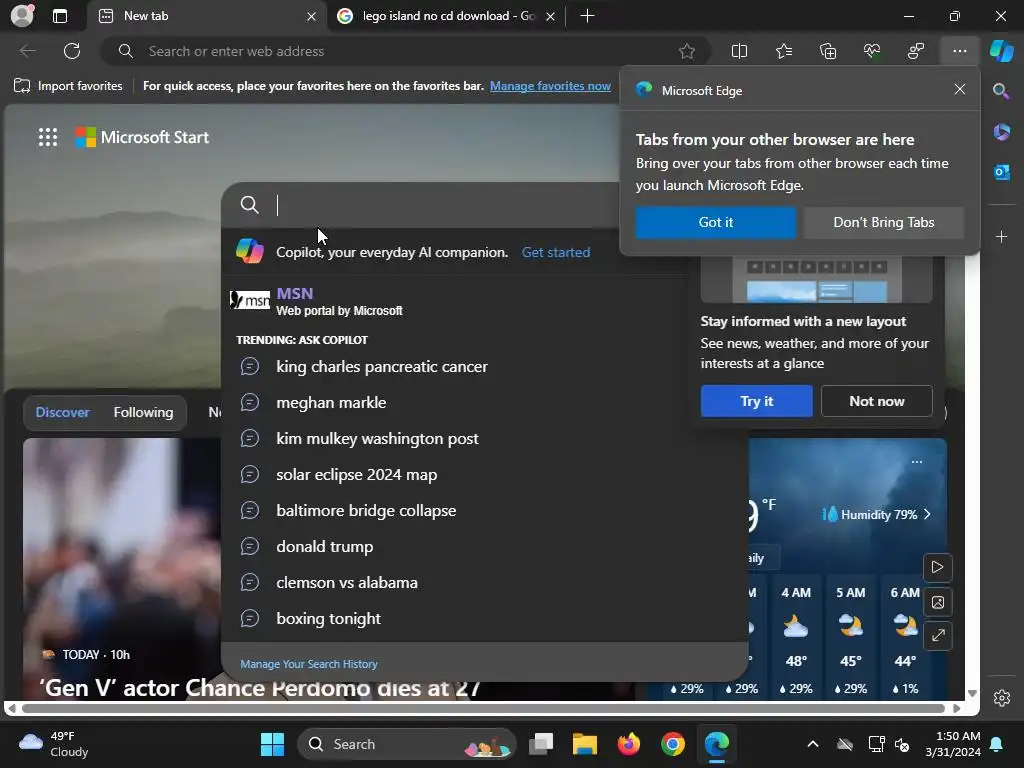Open weather widget showing 49°F Cloudy
This screenshot has height=768, width=1024.
tap(54, 744)
